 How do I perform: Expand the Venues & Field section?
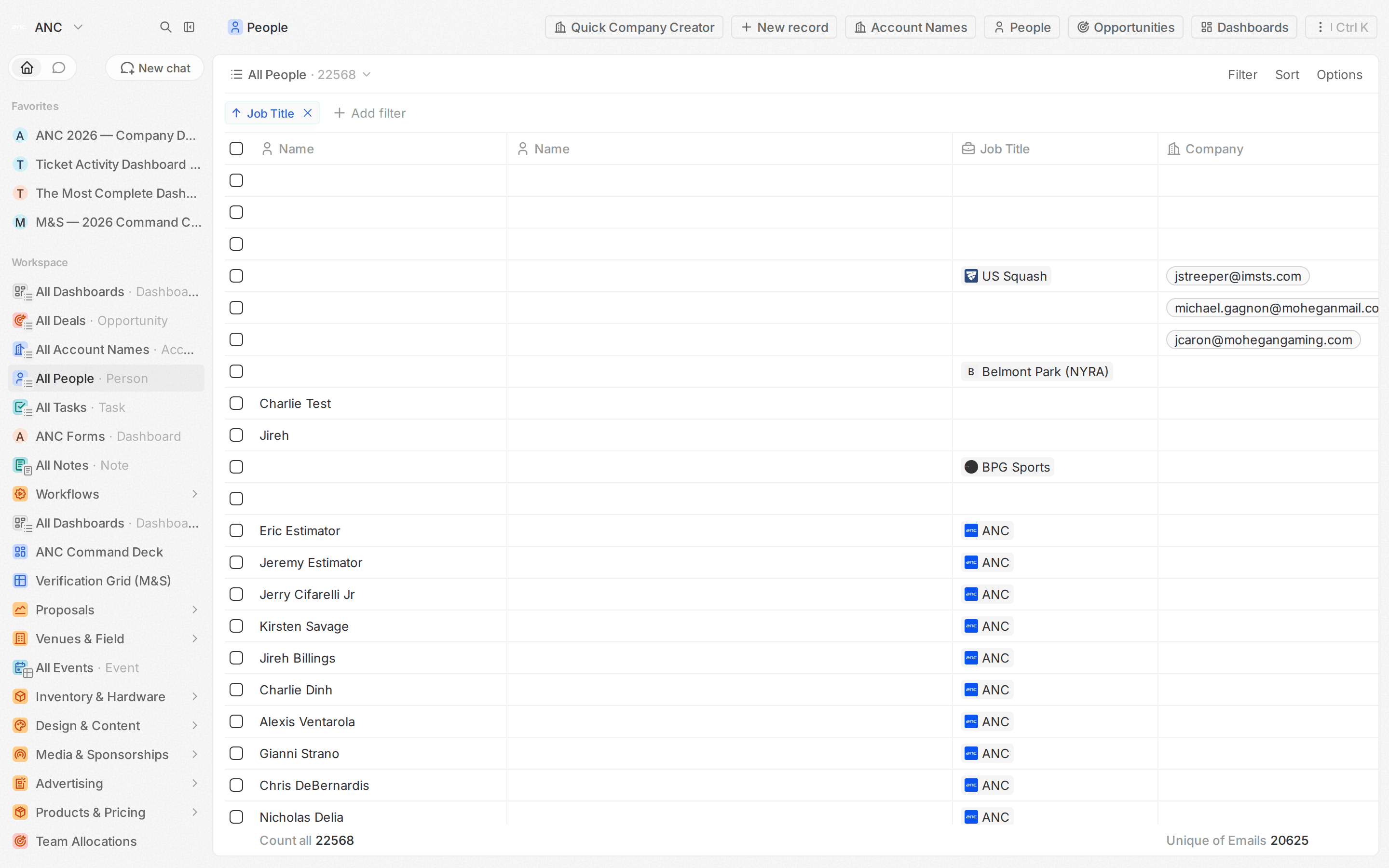[x=194, y=638]
